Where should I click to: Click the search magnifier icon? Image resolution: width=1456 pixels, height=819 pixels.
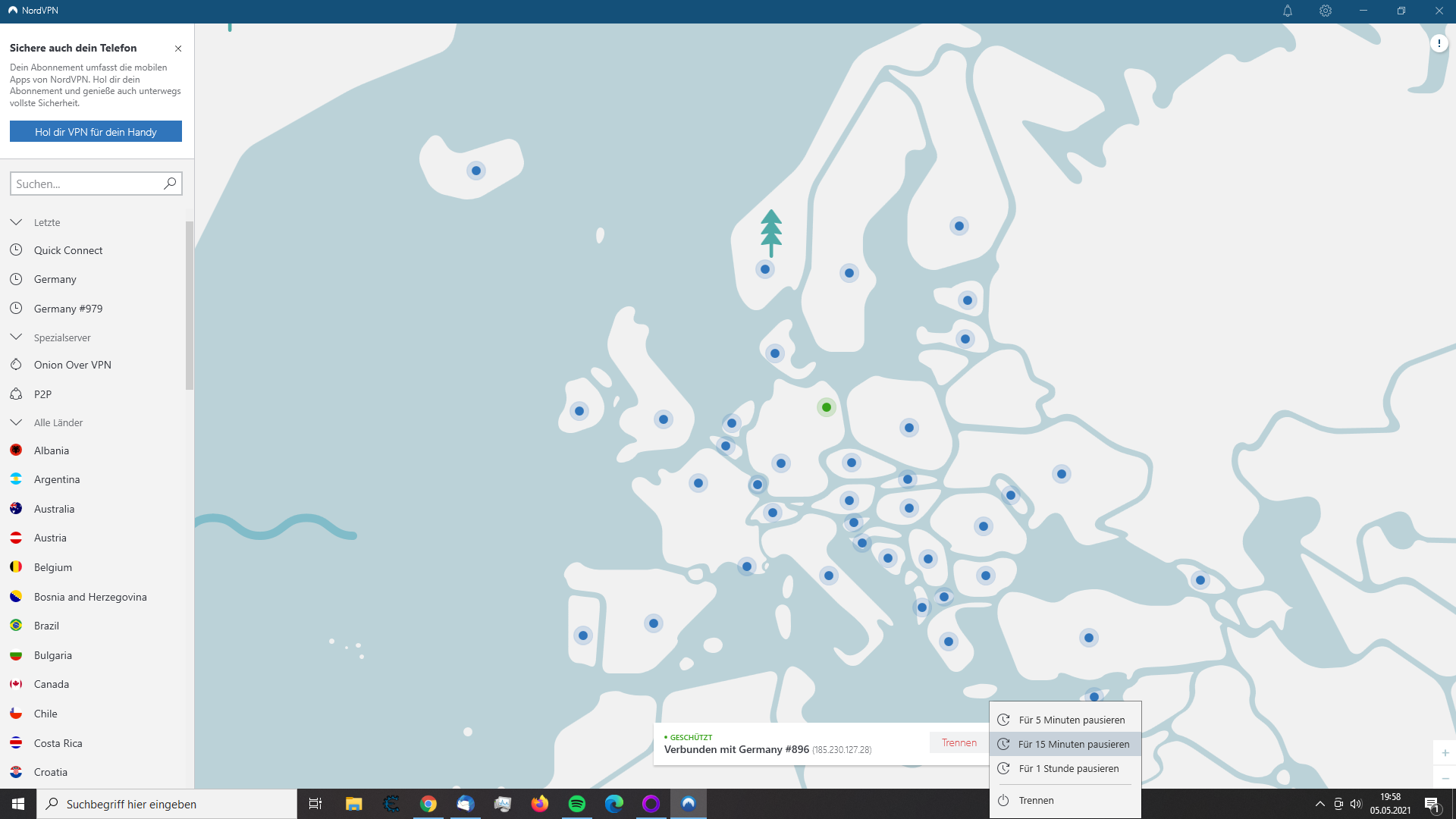[170, 184]
